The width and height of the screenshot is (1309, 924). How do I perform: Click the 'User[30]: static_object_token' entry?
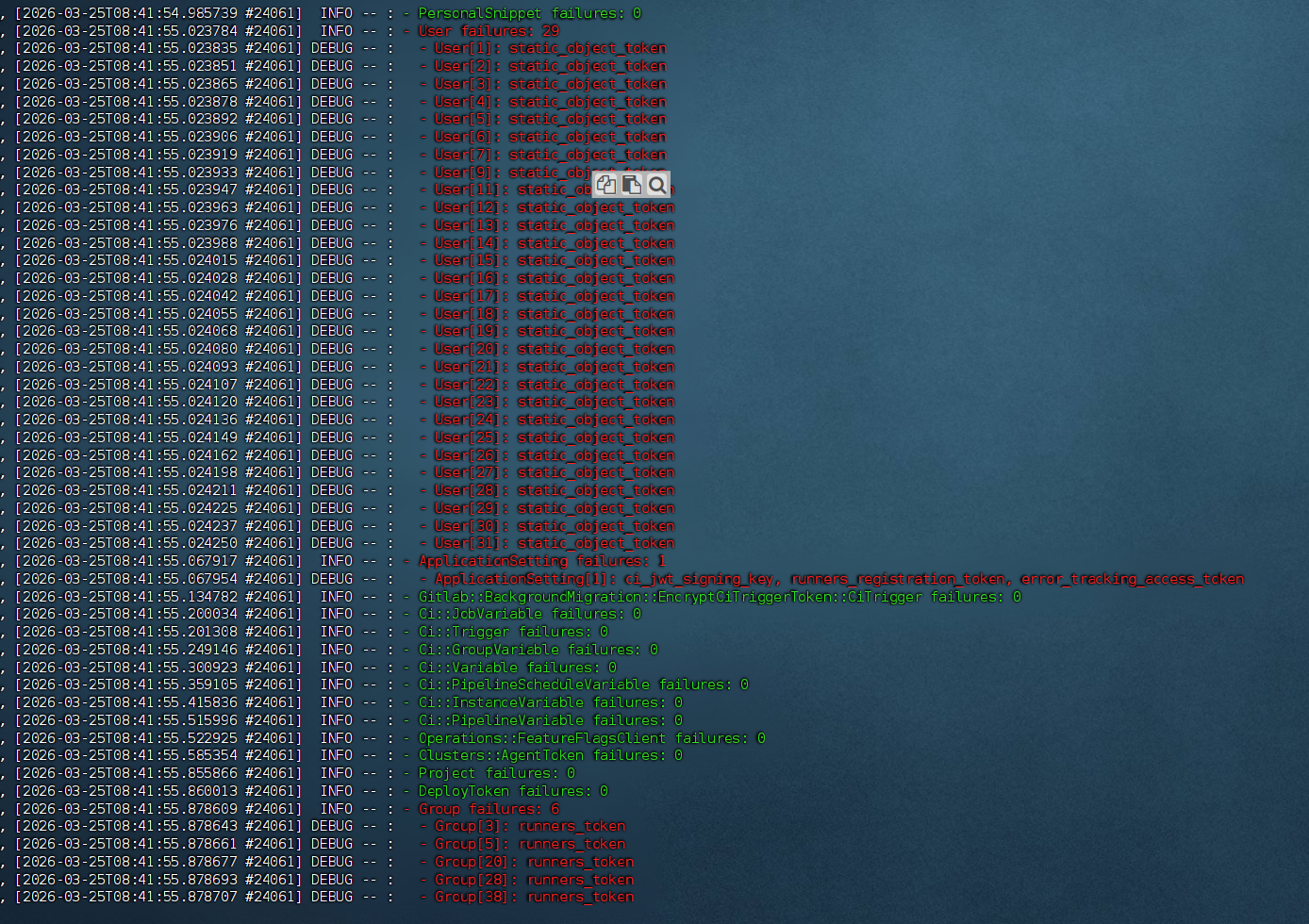click(555, 526)
